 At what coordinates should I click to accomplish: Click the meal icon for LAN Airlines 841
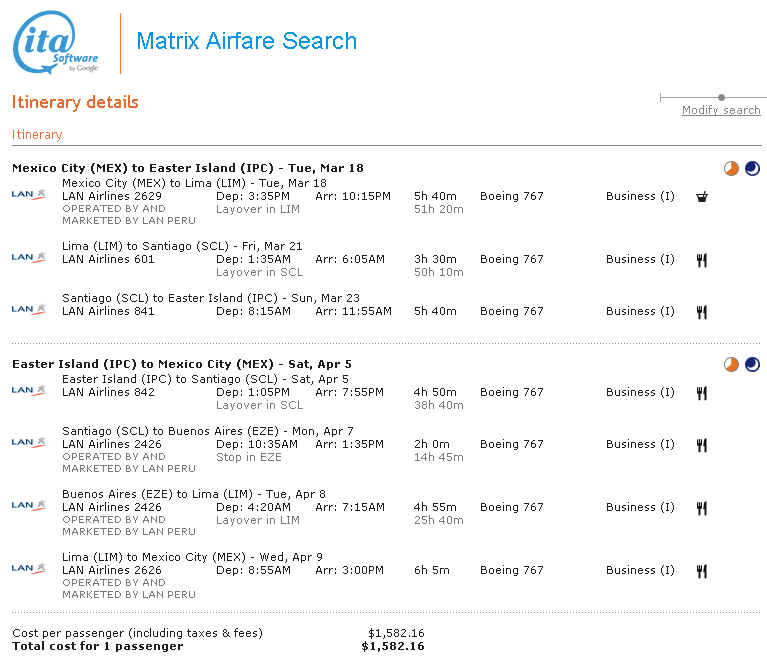tap(702, 312)
